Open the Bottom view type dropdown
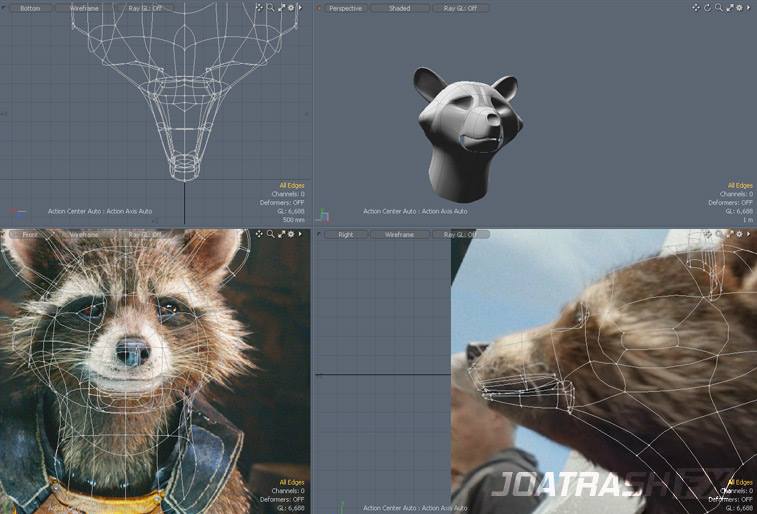This screenshot has height=514, width=757. (30, 8)
